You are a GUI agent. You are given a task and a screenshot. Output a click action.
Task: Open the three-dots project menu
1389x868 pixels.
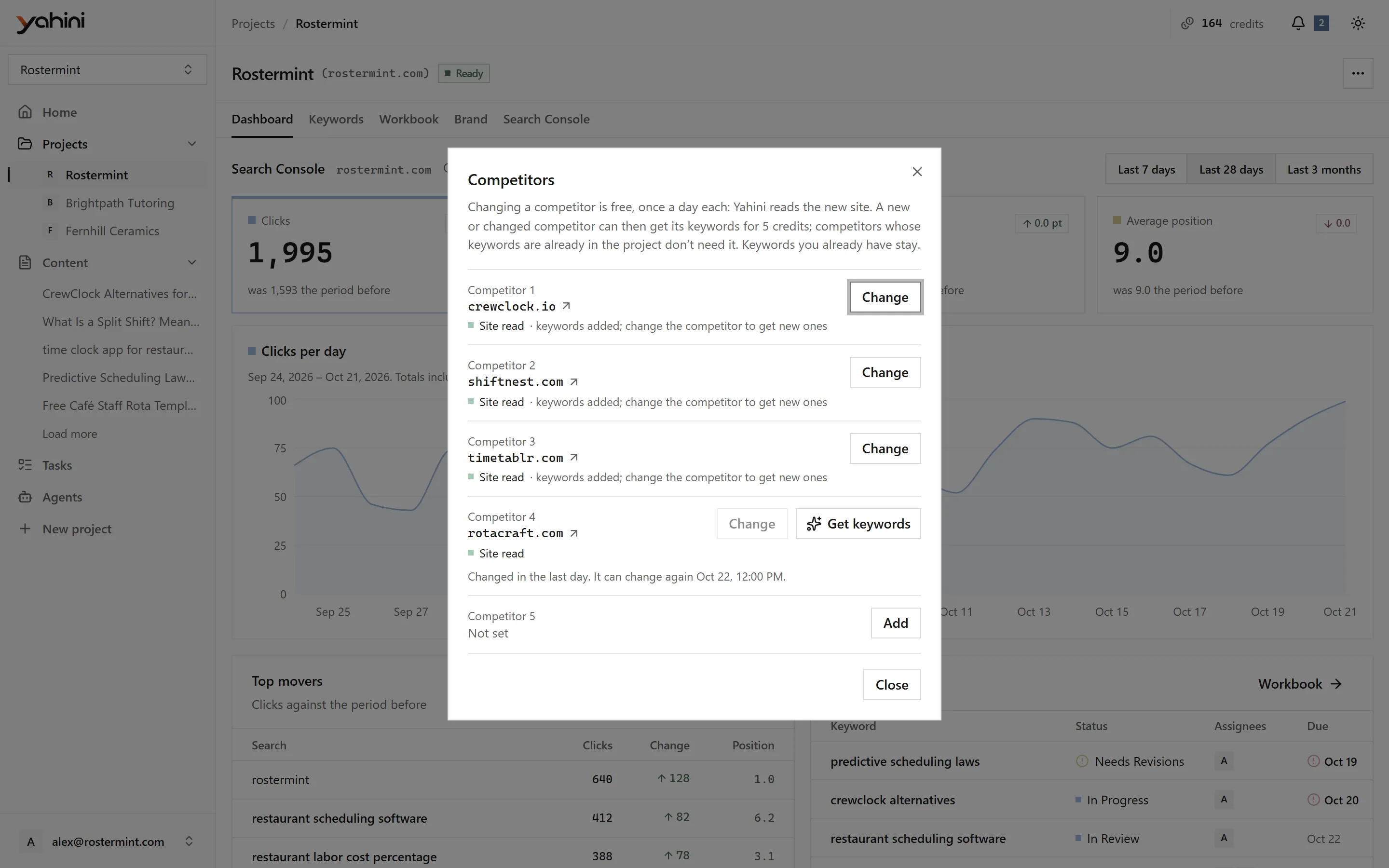1358,73
